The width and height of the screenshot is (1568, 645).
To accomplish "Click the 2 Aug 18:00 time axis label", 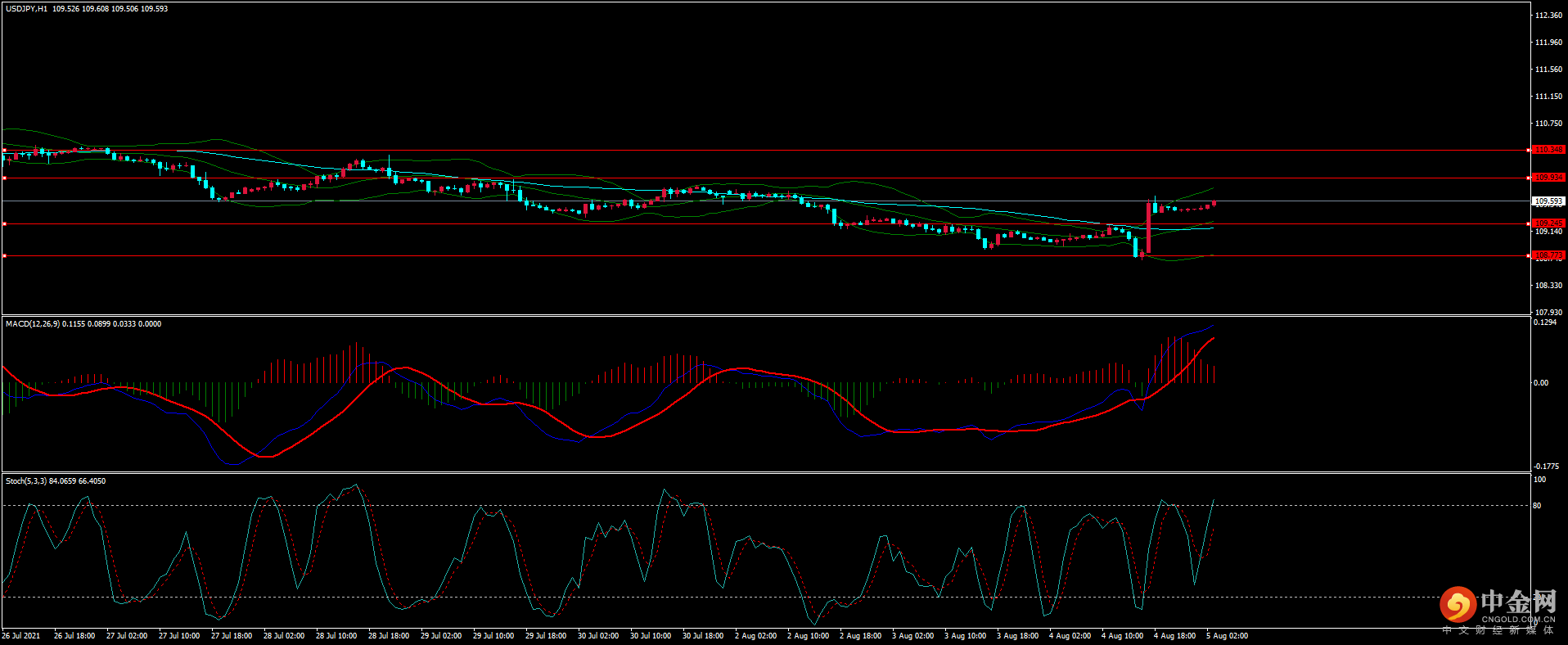I will coord(860,636).
